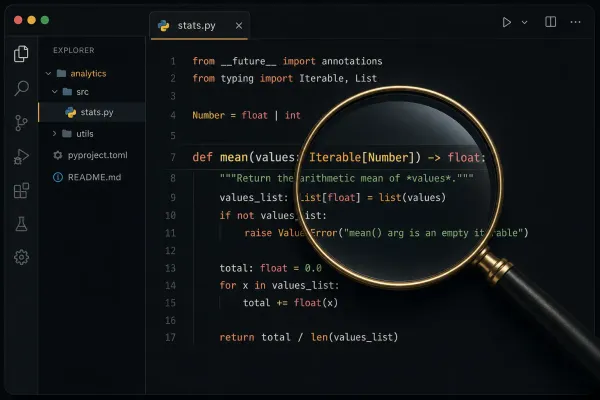Select the stats.py editor tab
600x400 pixels.
(x=199, y=26)
